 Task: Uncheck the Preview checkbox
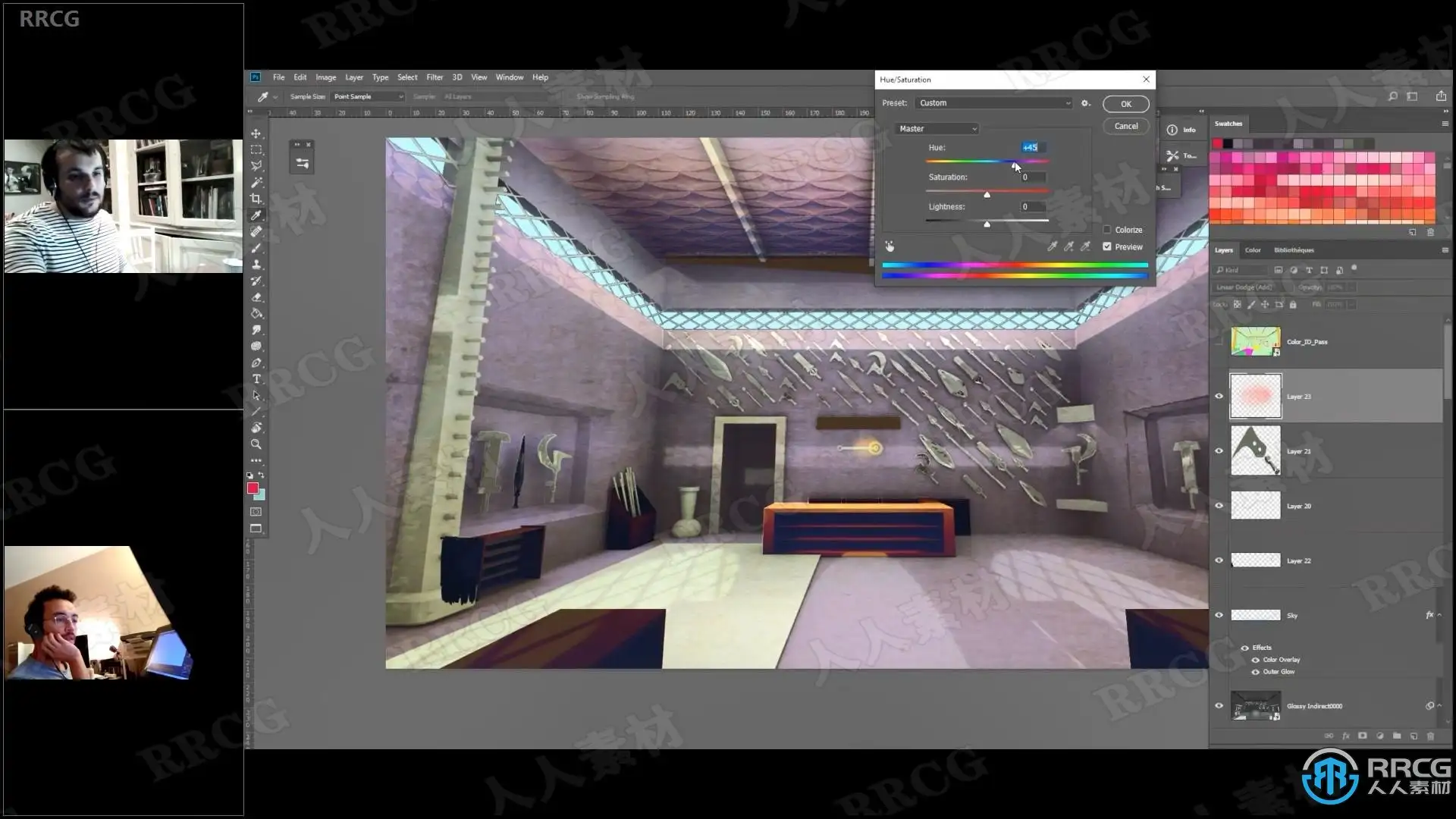click(1107, 246)
